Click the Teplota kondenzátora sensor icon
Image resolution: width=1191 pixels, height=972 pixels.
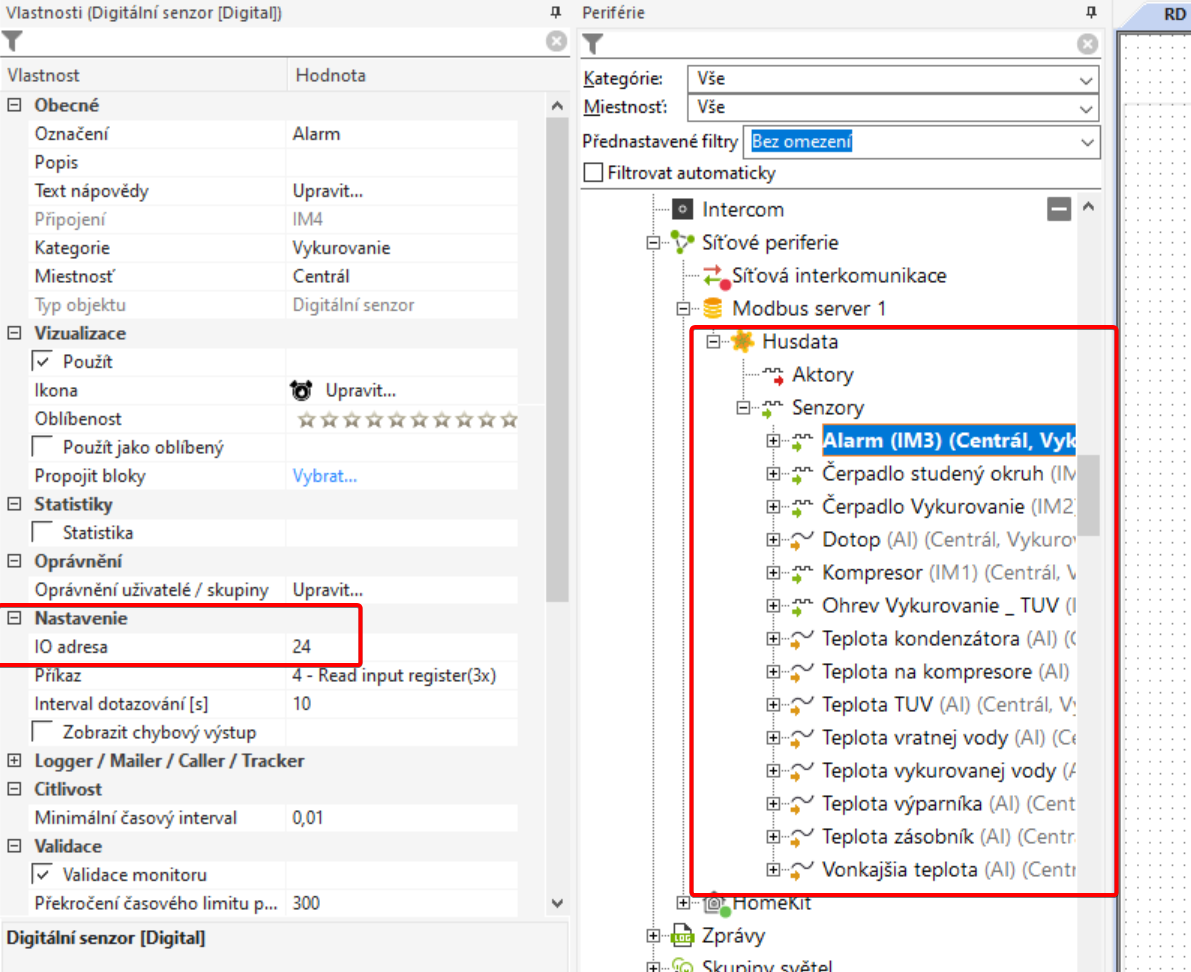pos(802,639)
